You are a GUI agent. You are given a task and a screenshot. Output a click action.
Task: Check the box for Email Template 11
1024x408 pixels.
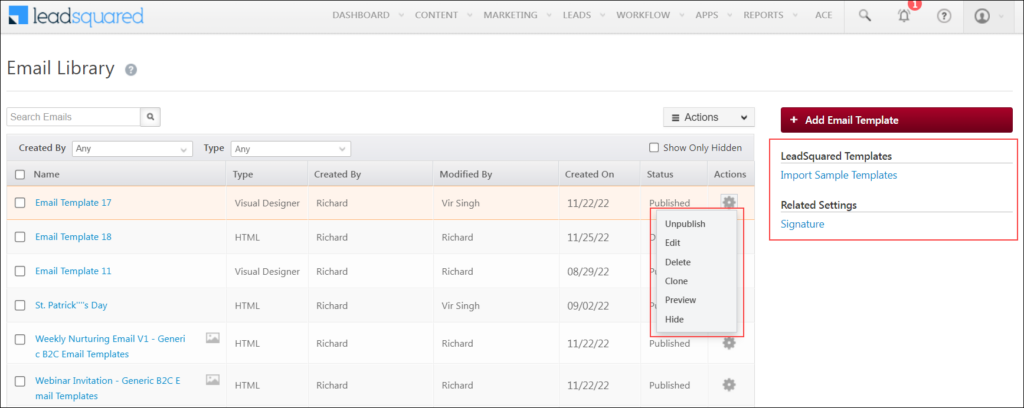pos(20,271)
